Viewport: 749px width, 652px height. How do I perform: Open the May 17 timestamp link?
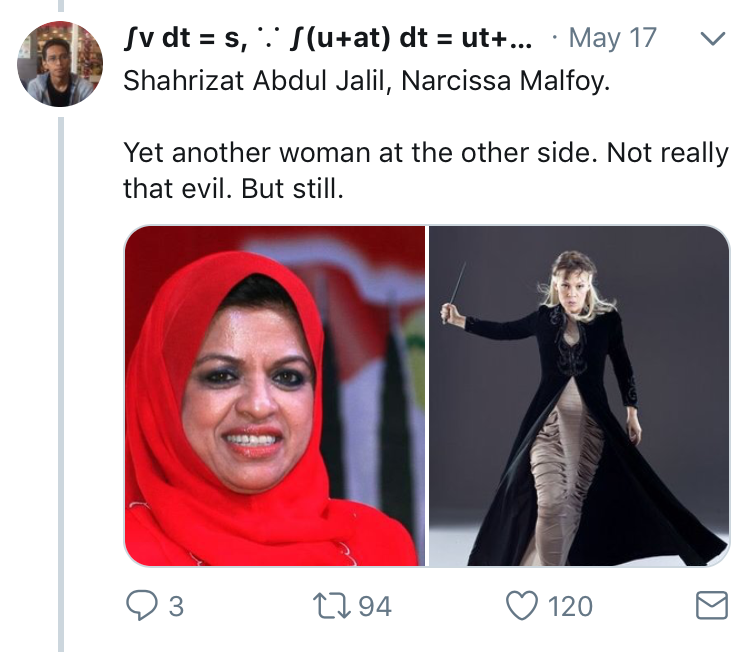pos(612,39)
